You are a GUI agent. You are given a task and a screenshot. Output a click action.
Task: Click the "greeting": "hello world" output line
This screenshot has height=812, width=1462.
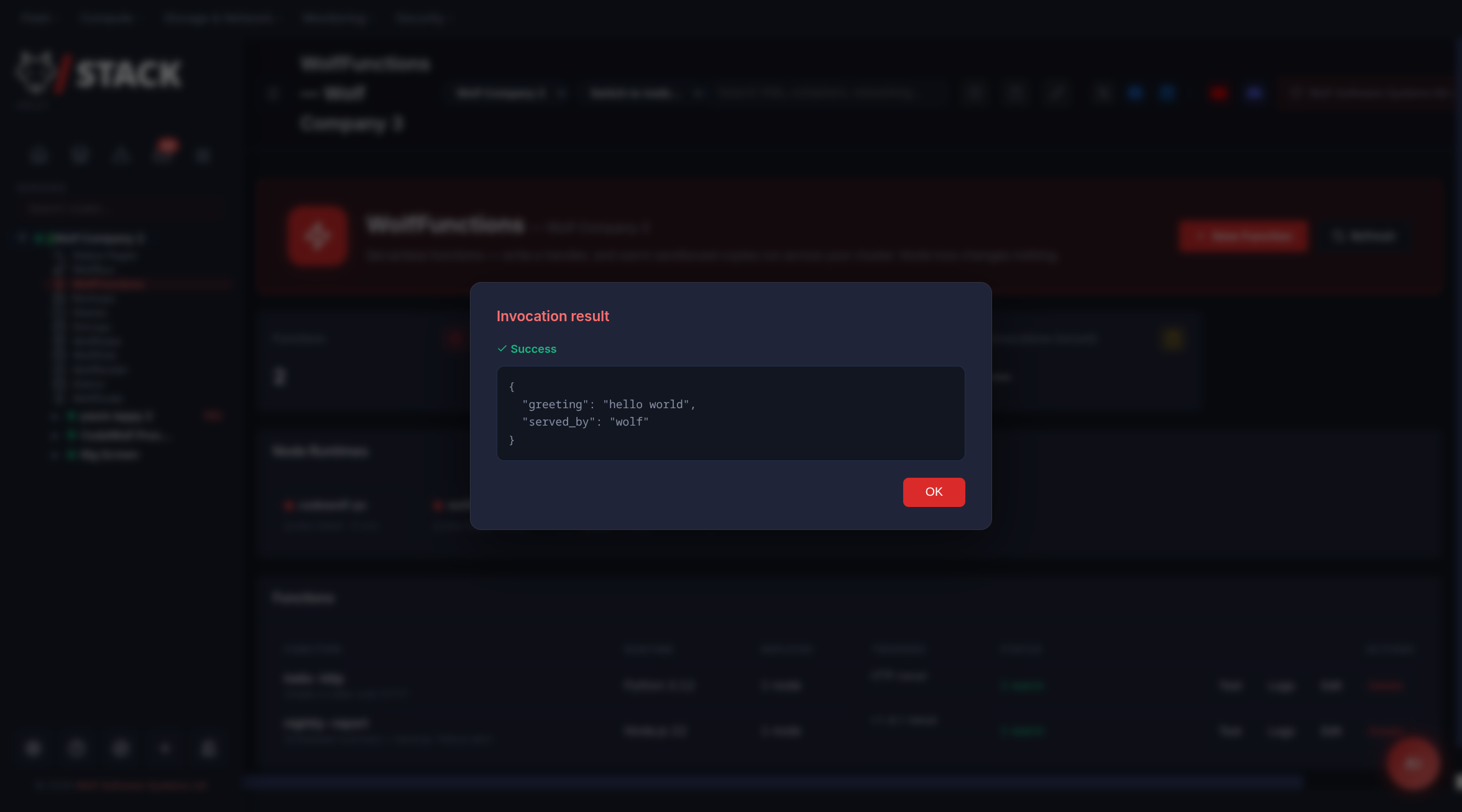point(609,404)
